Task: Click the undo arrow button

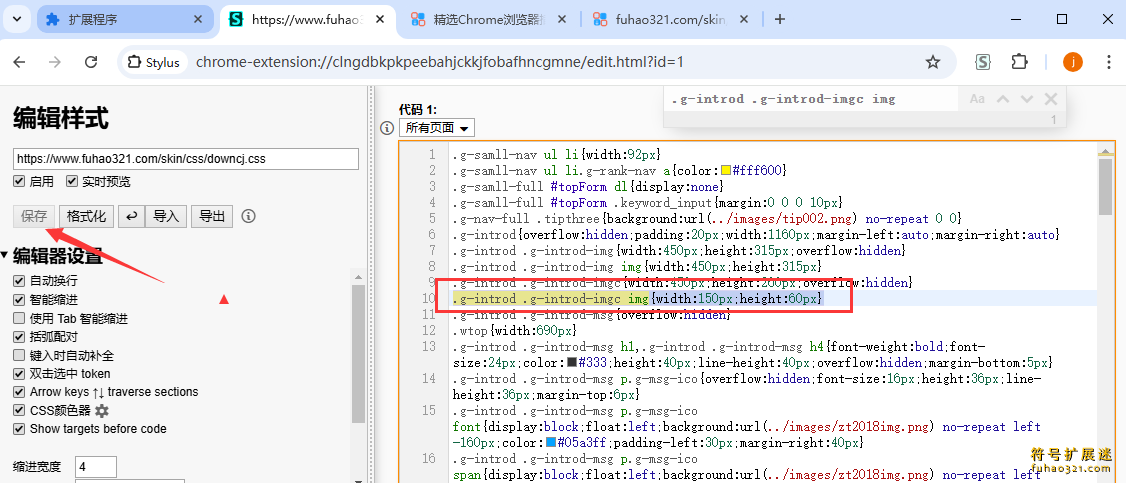Action: [x=130, y=216]
